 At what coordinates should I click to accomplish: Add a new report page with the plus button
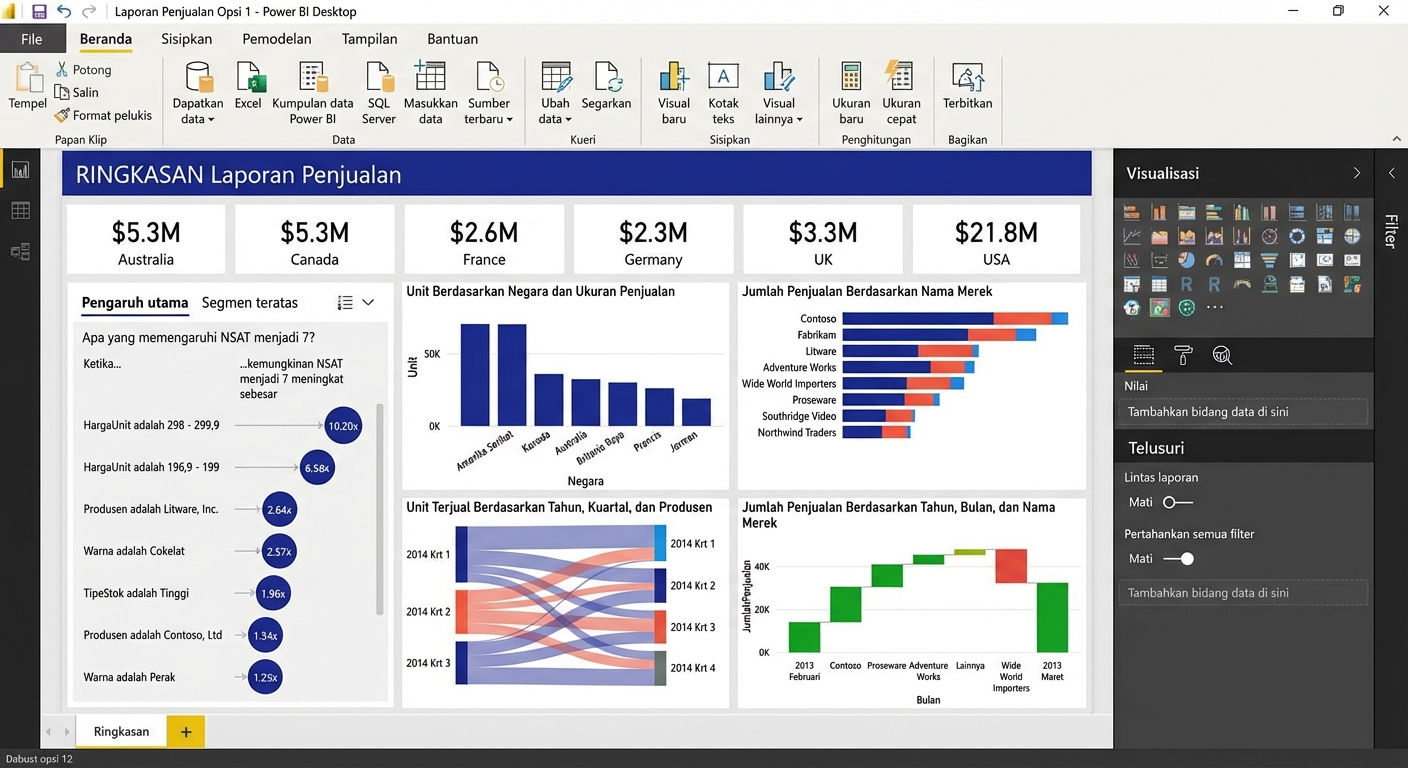[x=185, y=731]
